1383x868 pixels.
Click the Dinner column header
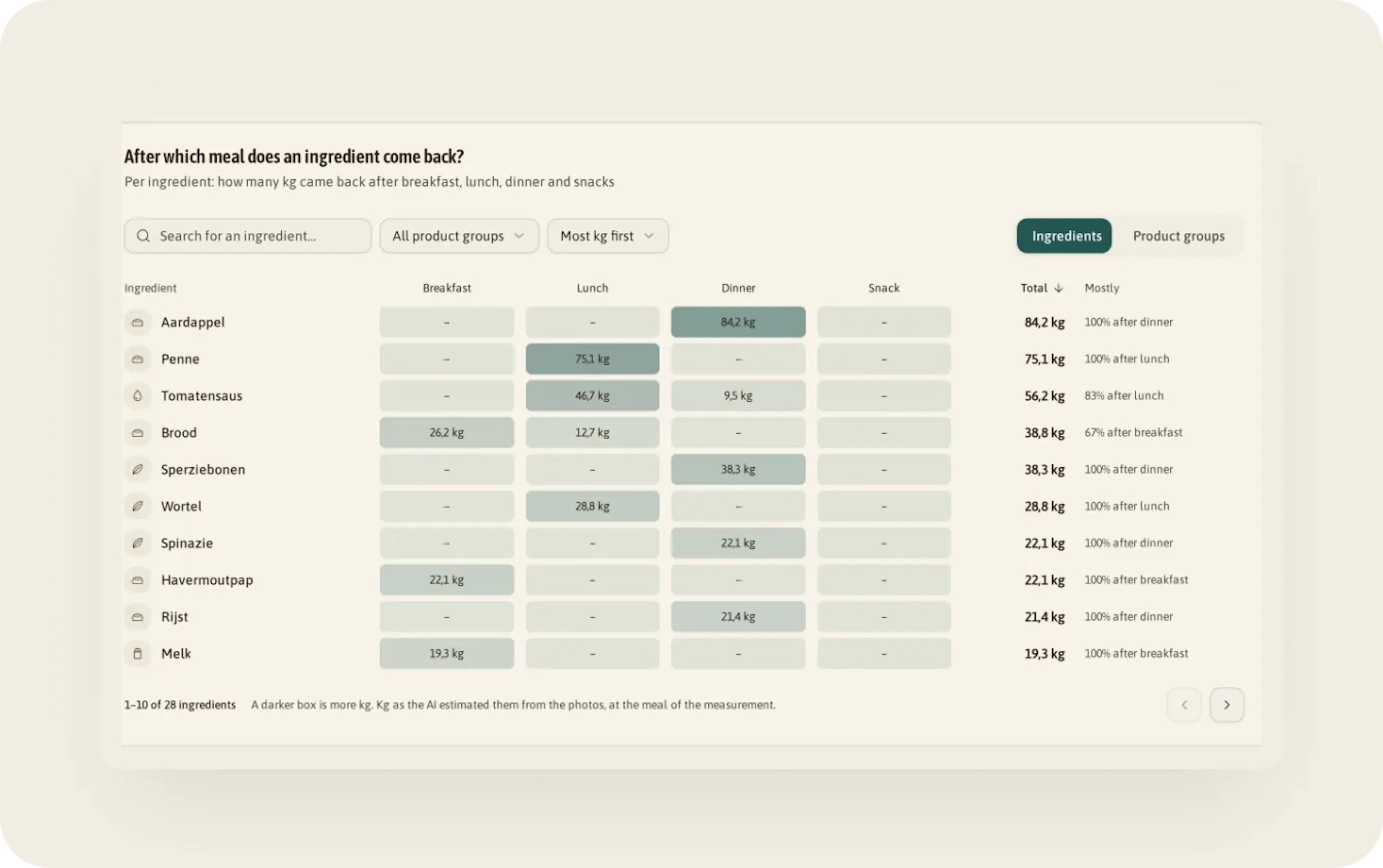click(738, 288)
